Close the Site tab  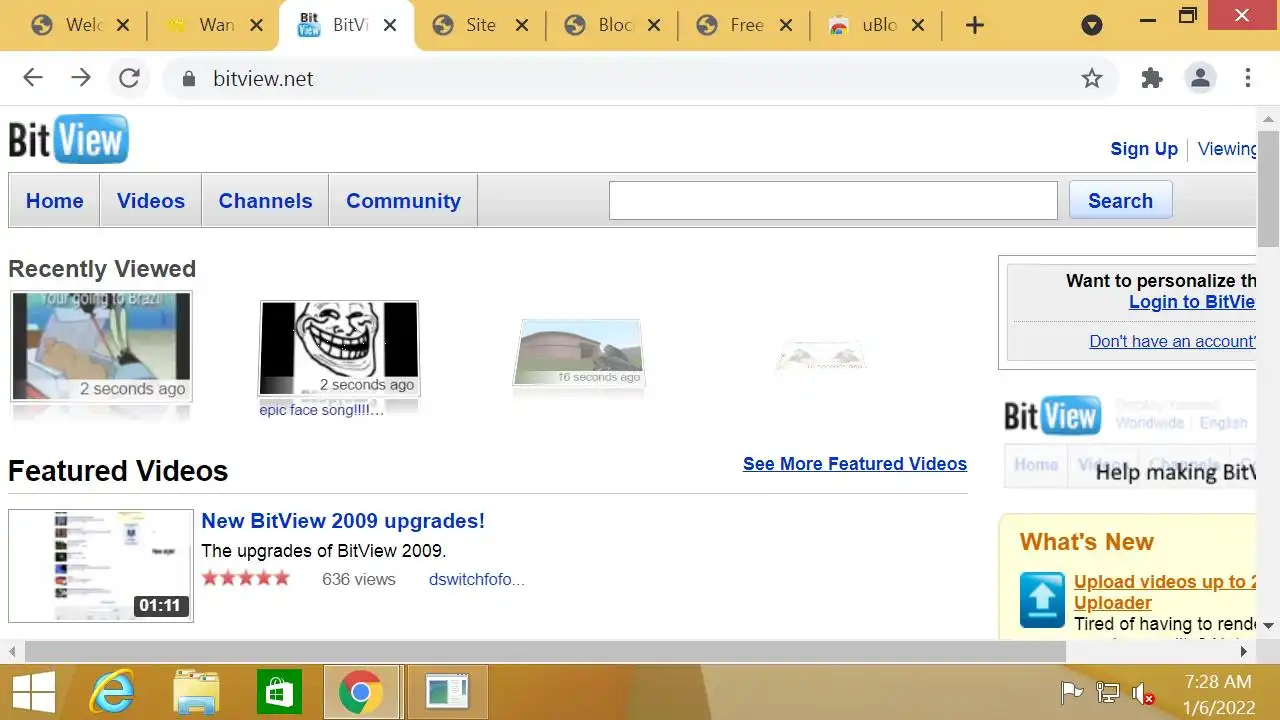520,26
